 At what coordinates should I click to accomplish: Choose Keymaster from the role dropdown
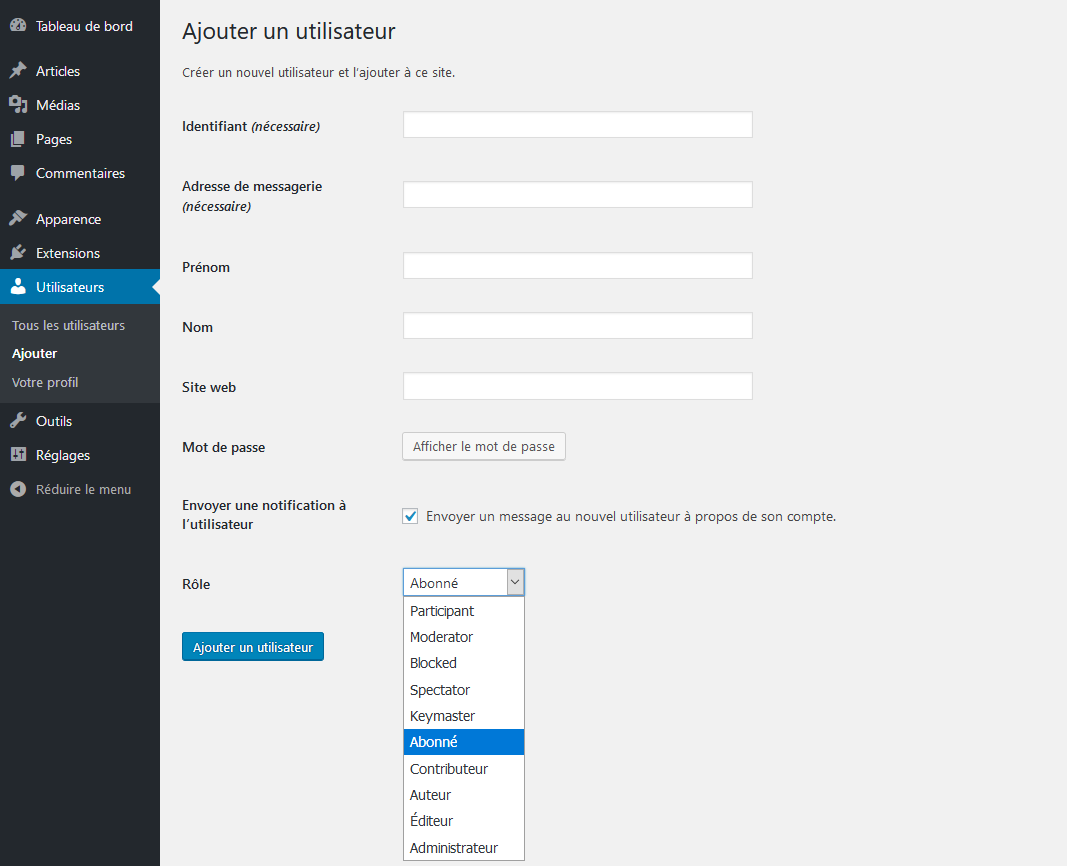click(442, 716)
